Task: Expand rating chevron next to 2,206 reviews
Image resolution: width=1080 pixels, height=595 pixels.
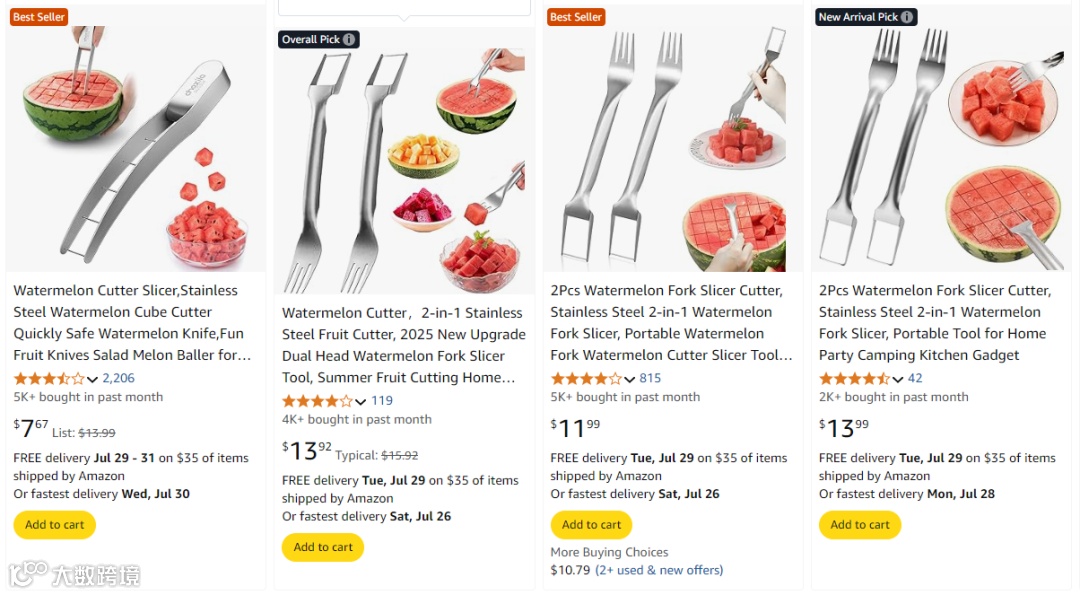Action: tap(92, 379)
